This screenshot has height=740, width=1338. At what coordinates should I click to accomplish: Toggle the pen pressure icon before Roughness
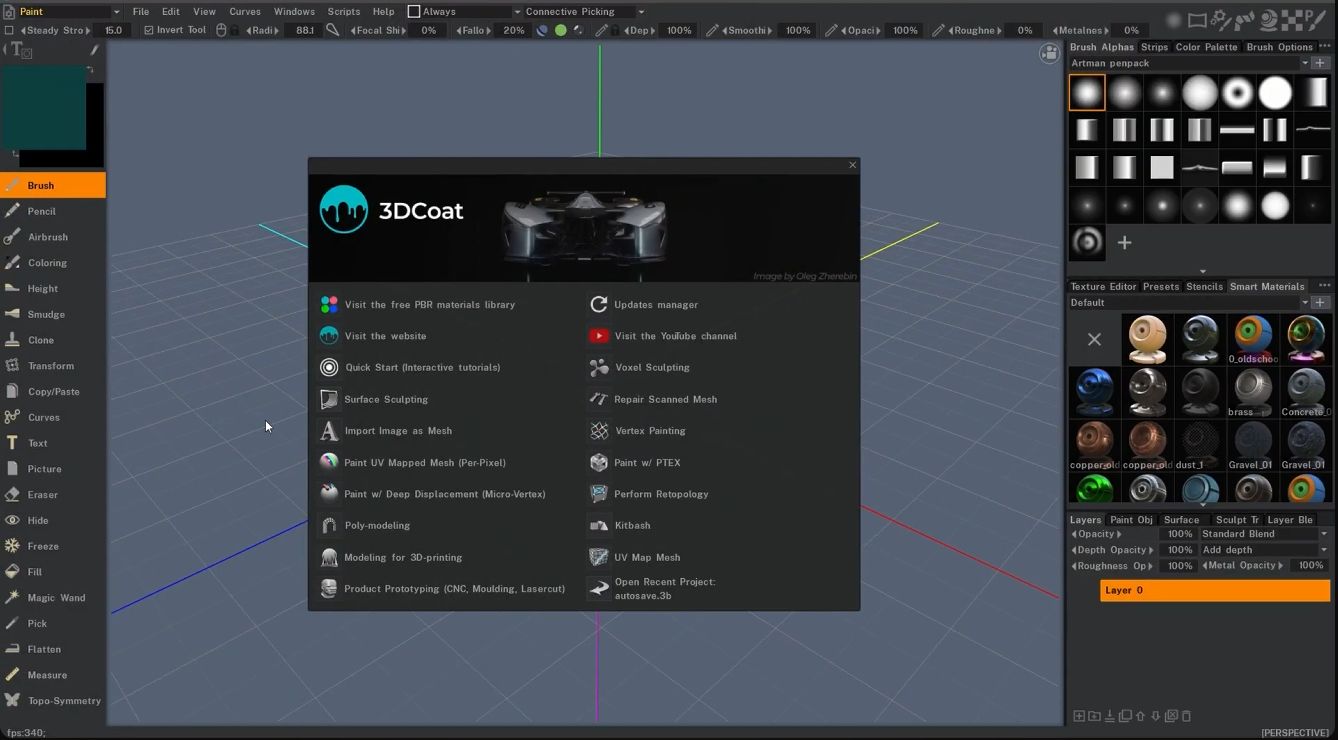click(x=938, y=30)
